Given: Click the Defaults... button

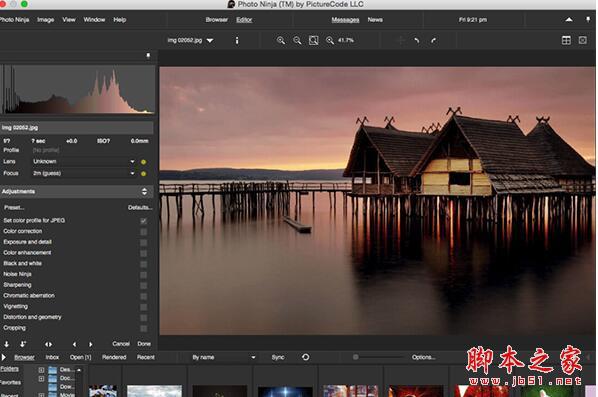Looking at the screenshot, I should pyautogui.click(x=140, y=207).
